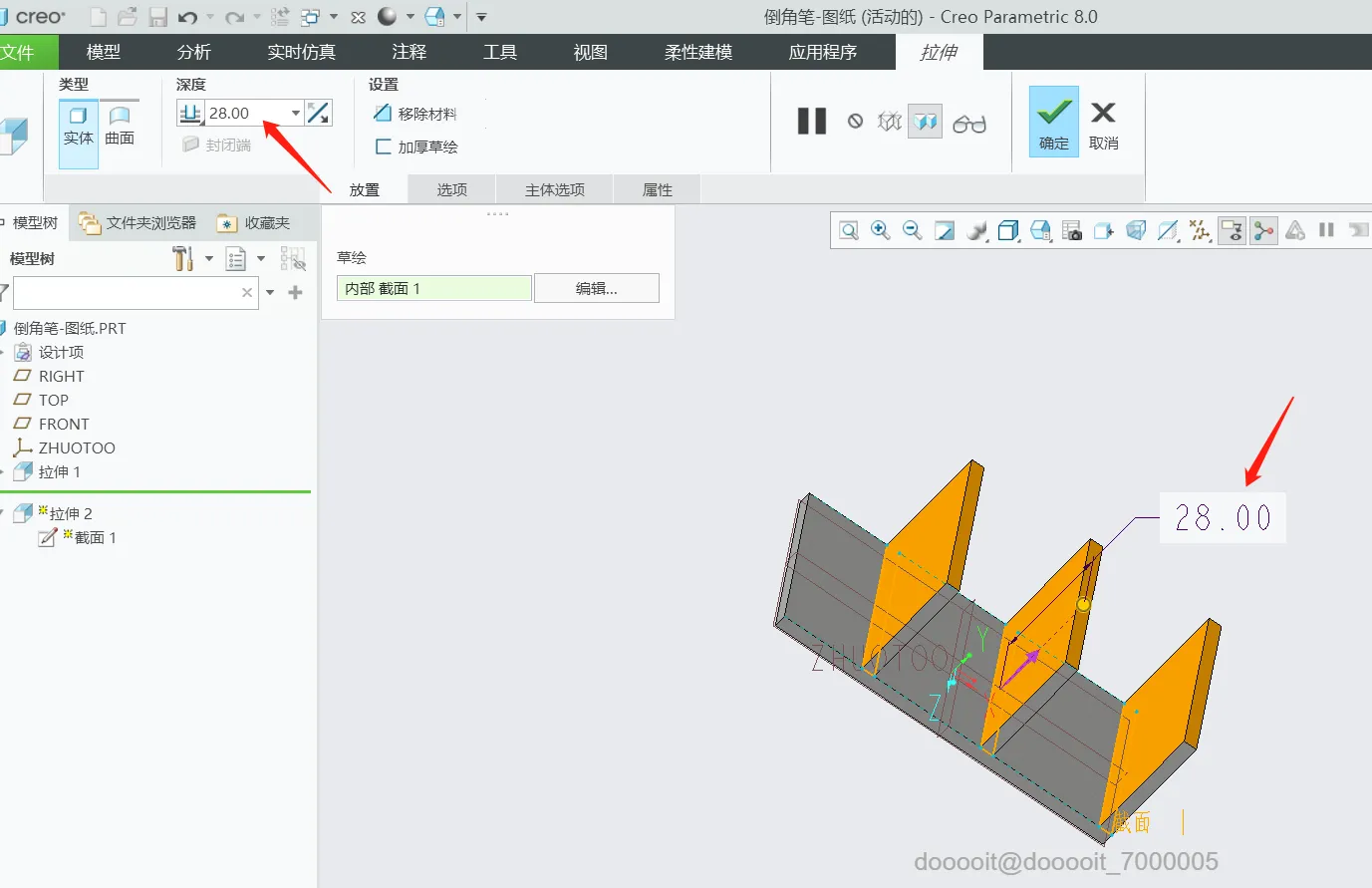This screenshot has height=888, width=1372.
Task: Click the Zoom In icon
Action: [881, 230]
